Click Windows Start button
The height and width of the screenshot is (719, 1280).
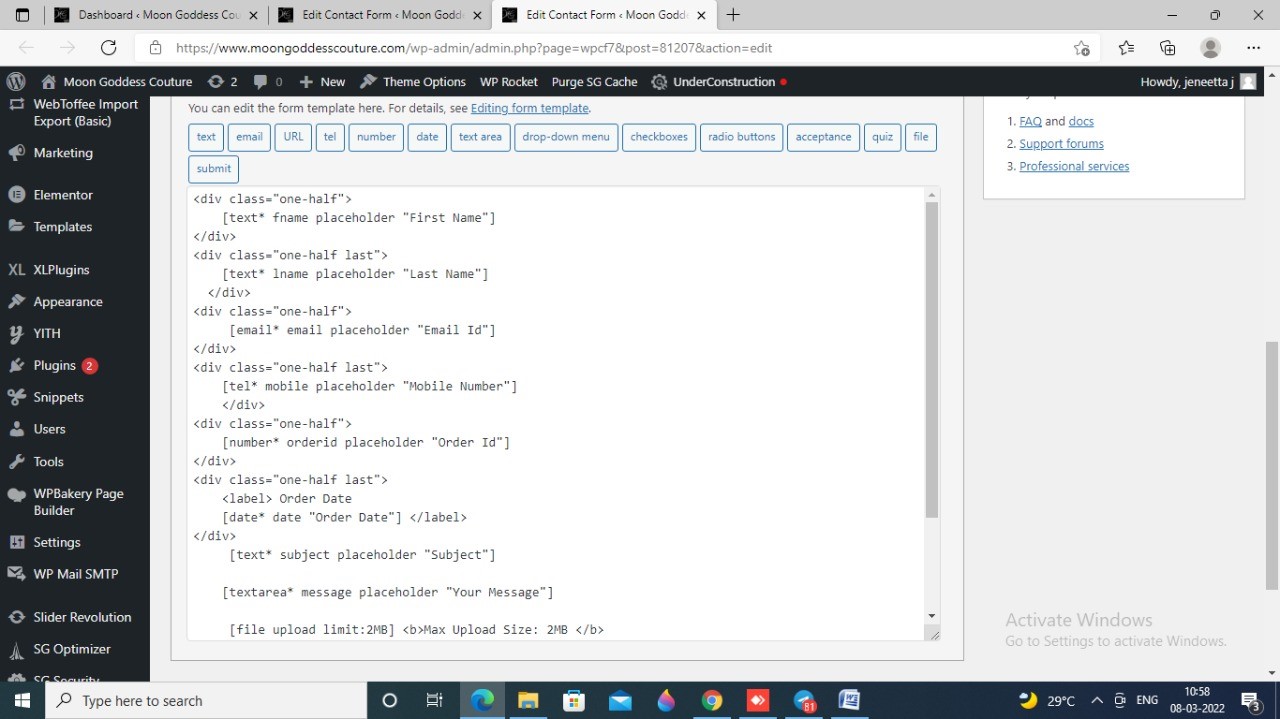tap(23, 700)
